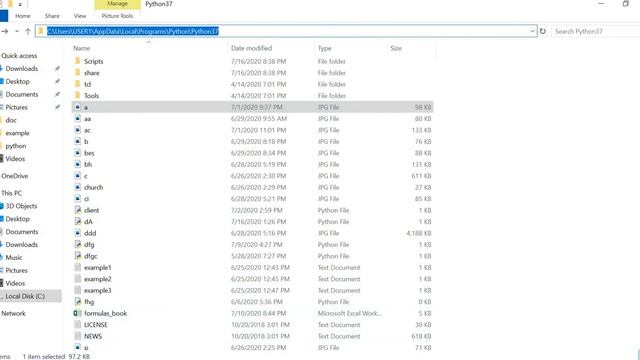
Task: Open the quick access toolbar dropdown
Action: 20,4
